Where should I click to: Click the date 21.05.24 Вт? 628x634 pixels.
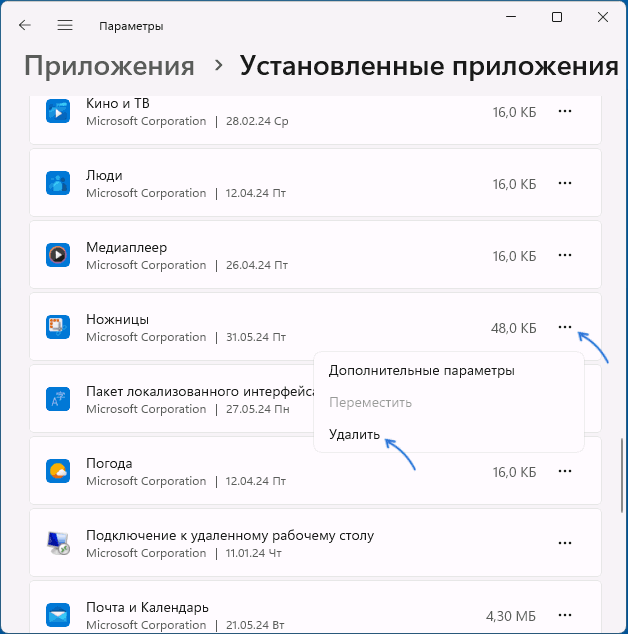255,625
